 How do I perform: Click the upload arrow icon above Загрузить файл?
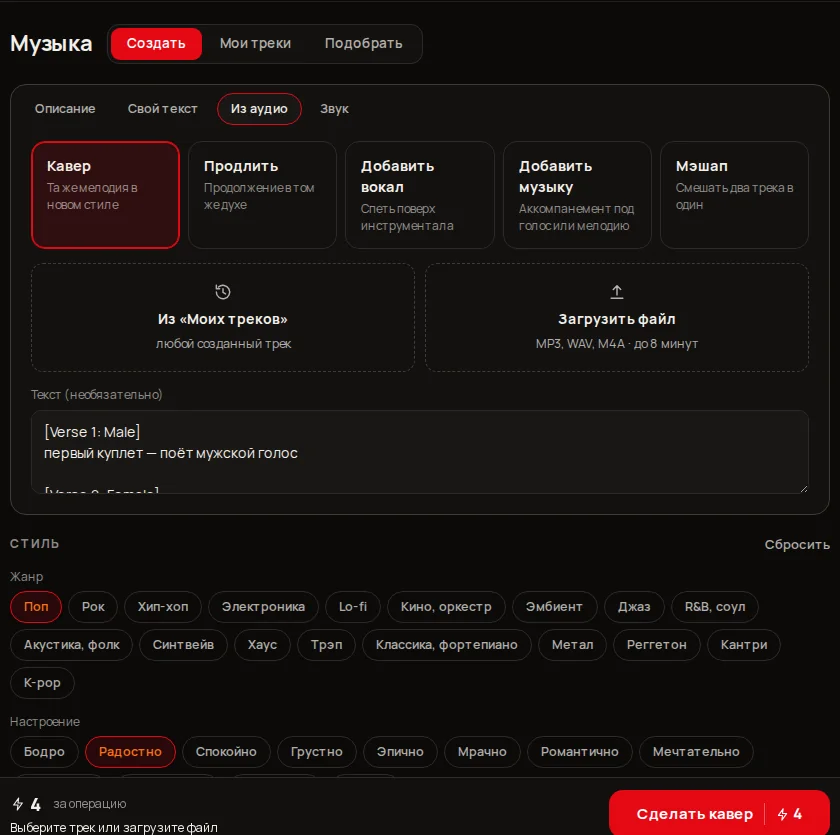[617, 292]
